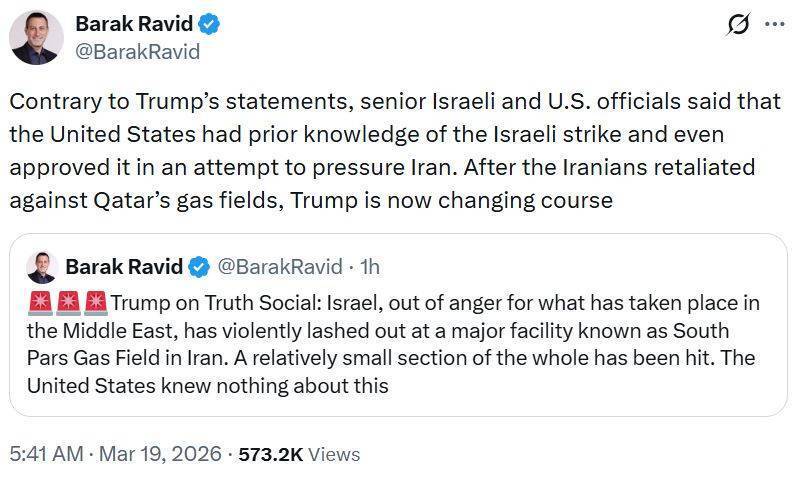This screenshot has width=803, height=487.
Task: Click the small avatar in the quoted post
Action: pos(40,268)
